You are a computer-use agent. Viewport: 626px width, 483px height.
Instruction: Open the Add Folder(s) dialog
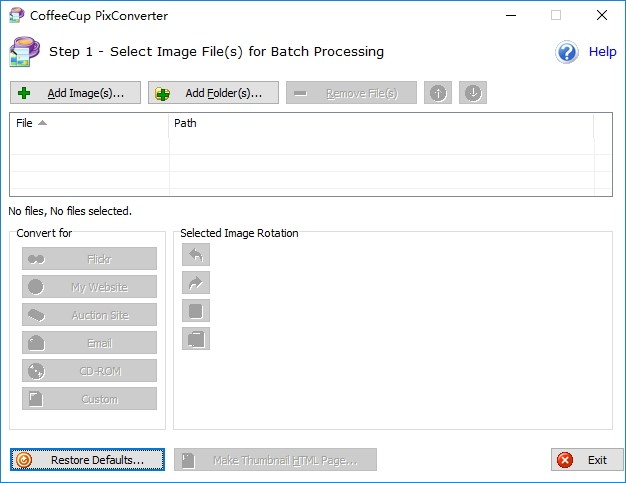tap(213, 93)
